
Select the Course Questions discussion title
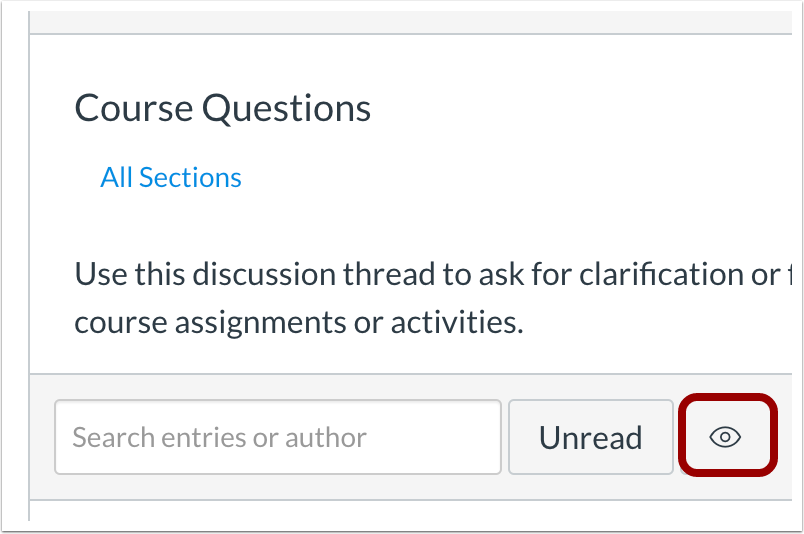[223, 108]
